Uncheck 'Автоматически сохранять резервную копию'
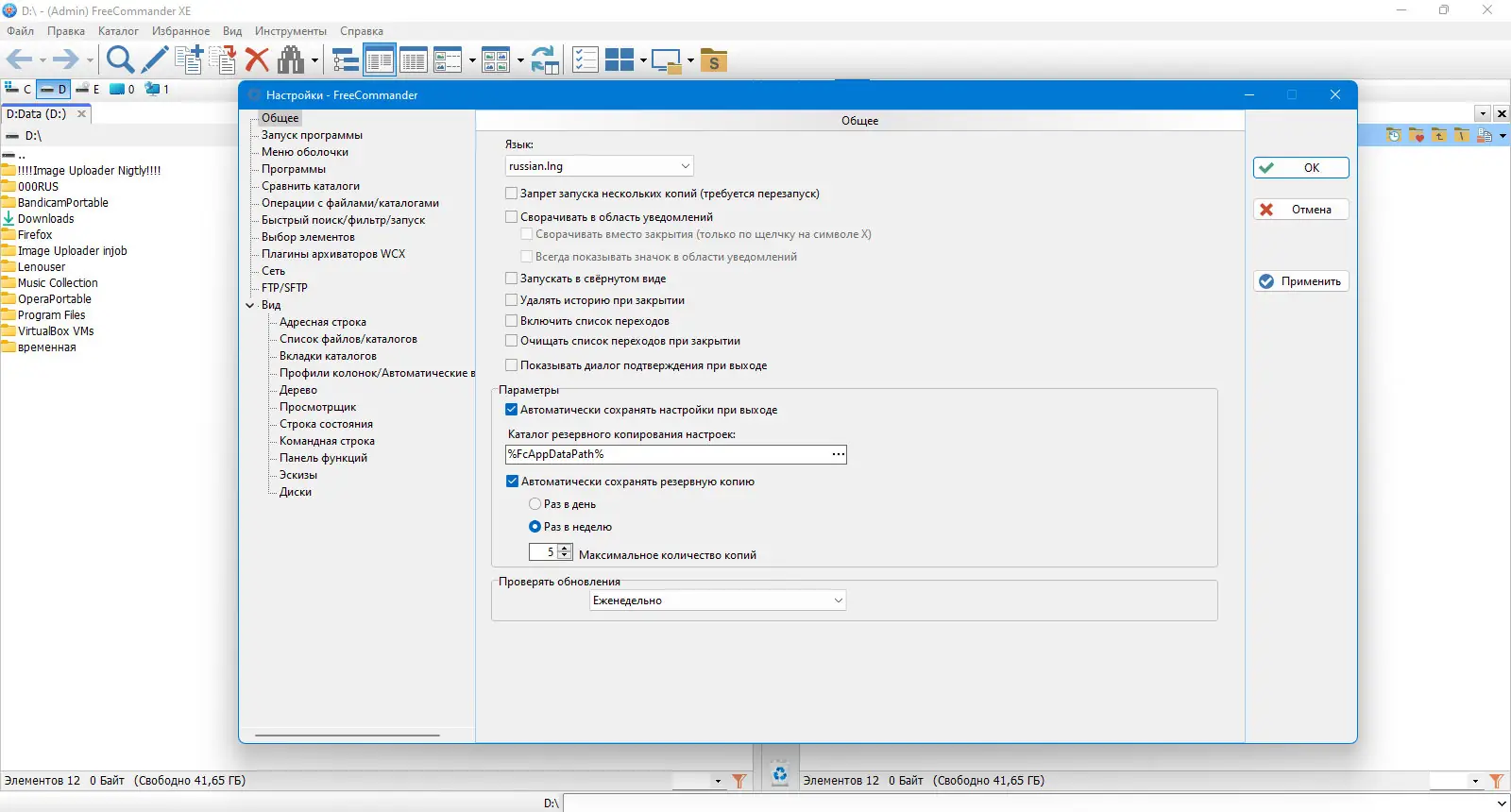The image size is (1511, 812). (x=513, y=482)
